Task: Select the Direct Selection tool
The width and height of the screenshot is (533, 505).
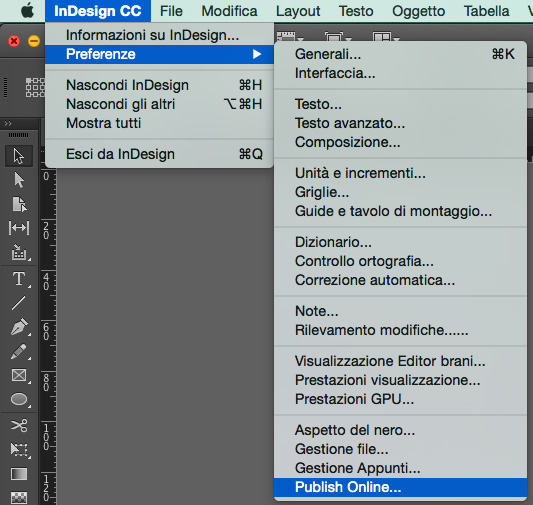Action: point(19,180)
